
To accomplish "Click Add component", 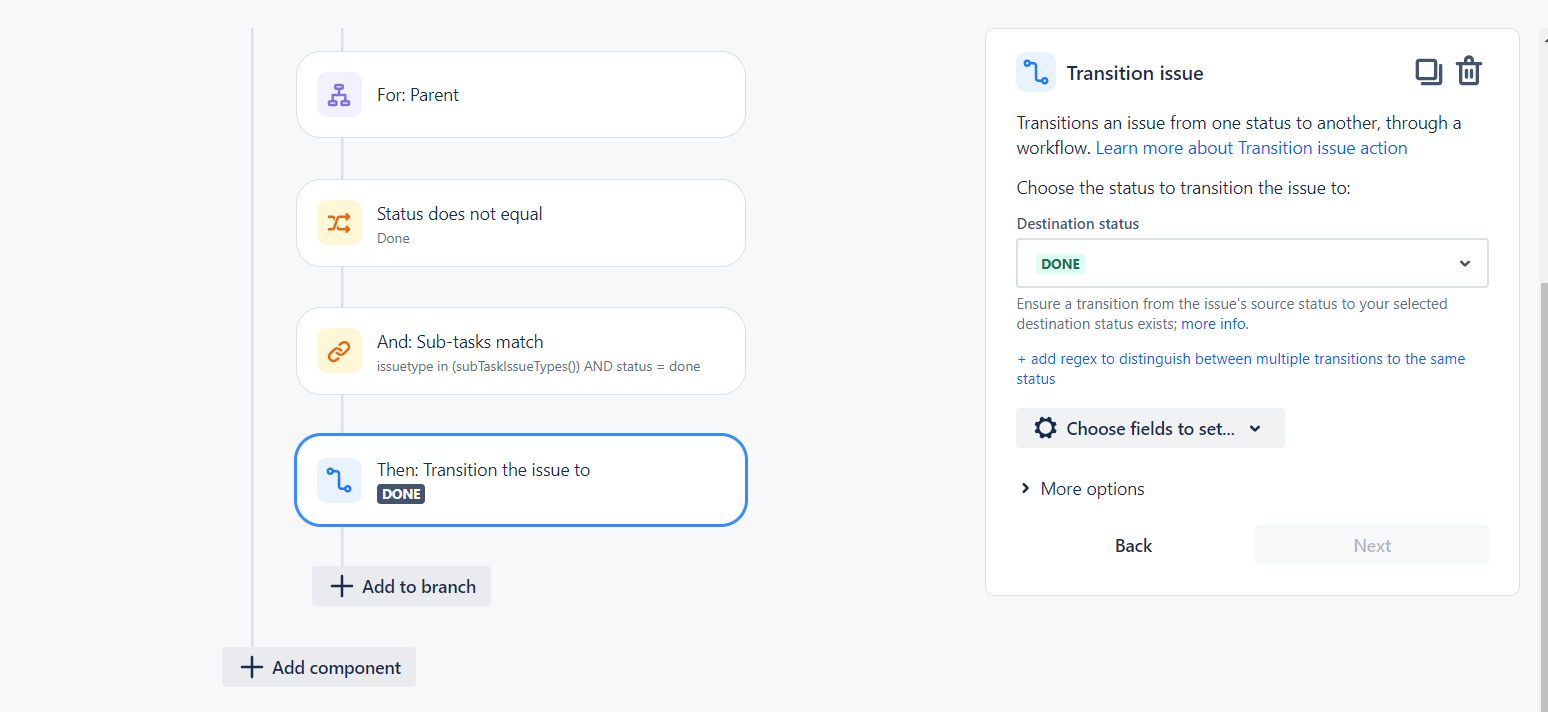I will coord(318,667).
